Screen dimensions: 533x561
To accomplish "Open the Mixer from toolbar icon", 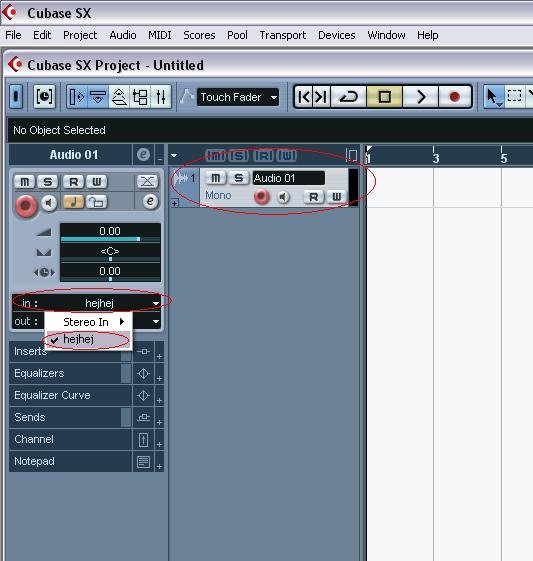I will [x=161, y=97].
